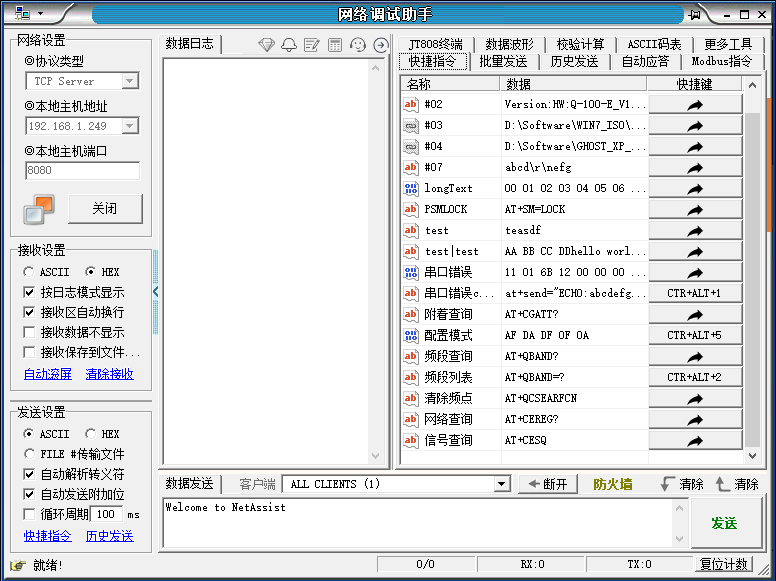Send the #07 shortcut command arrow
The image size is (776, 581).
695,168
